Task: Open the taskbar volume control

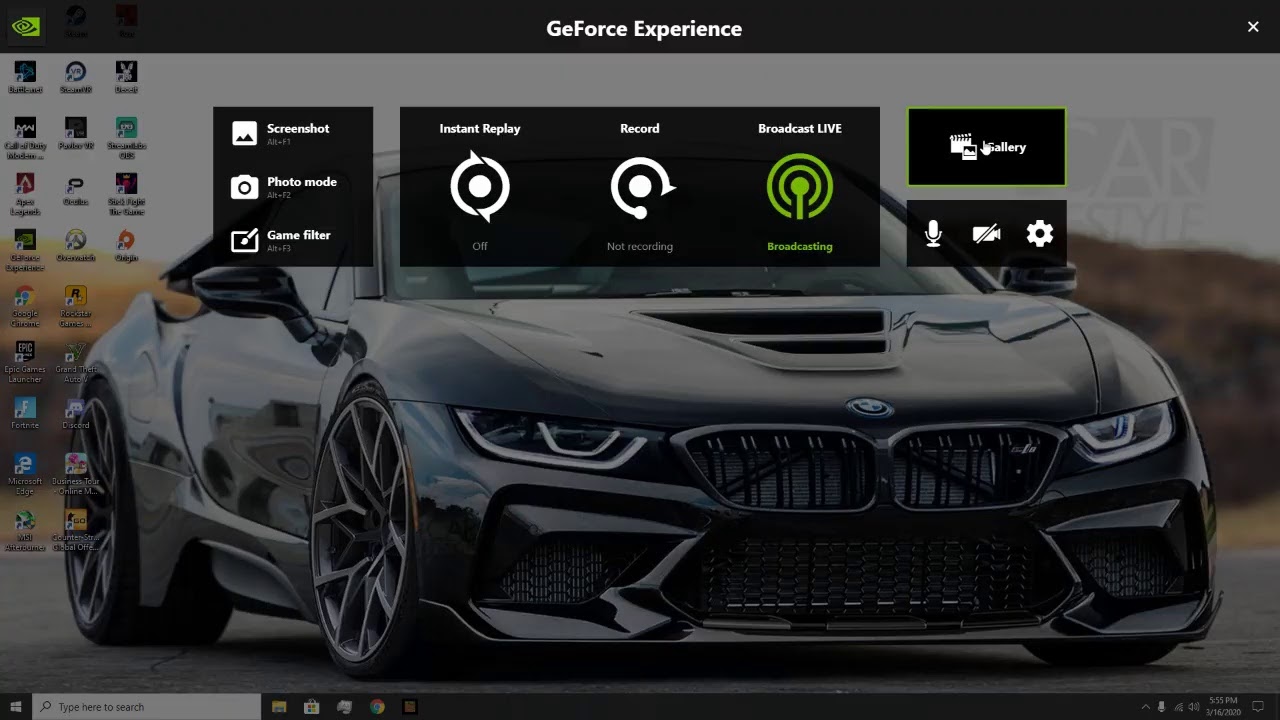Action: click(x=1195, y=707)
